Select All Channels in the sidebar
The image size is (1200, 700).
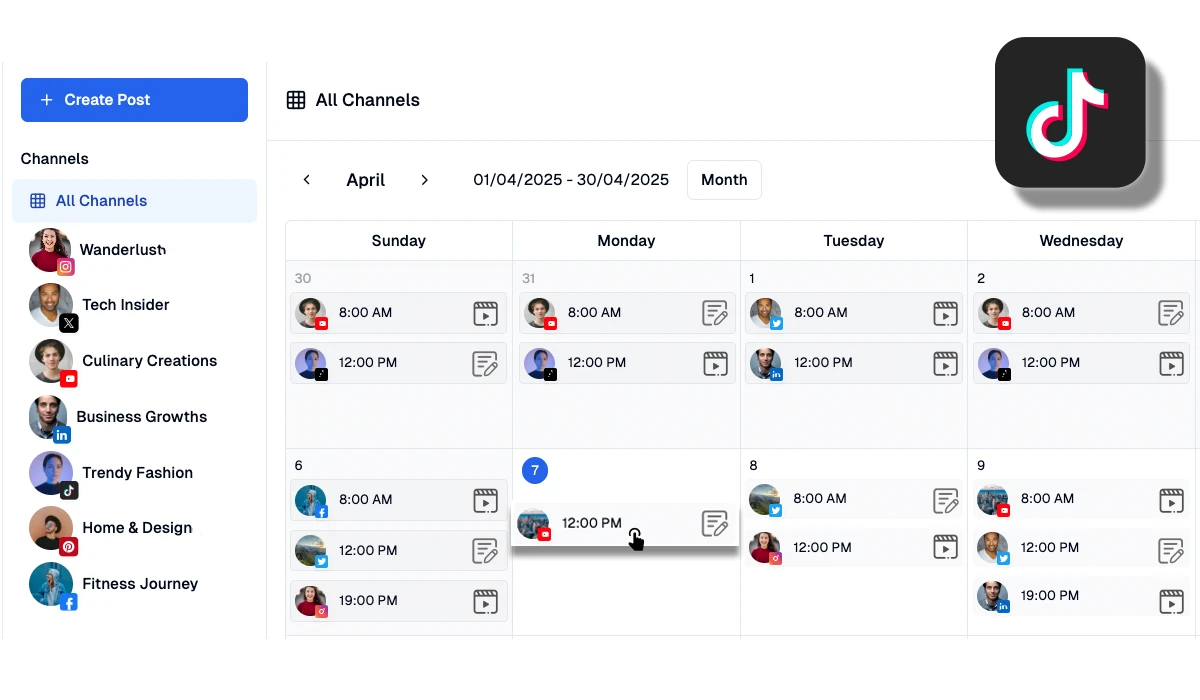[134, 201]
